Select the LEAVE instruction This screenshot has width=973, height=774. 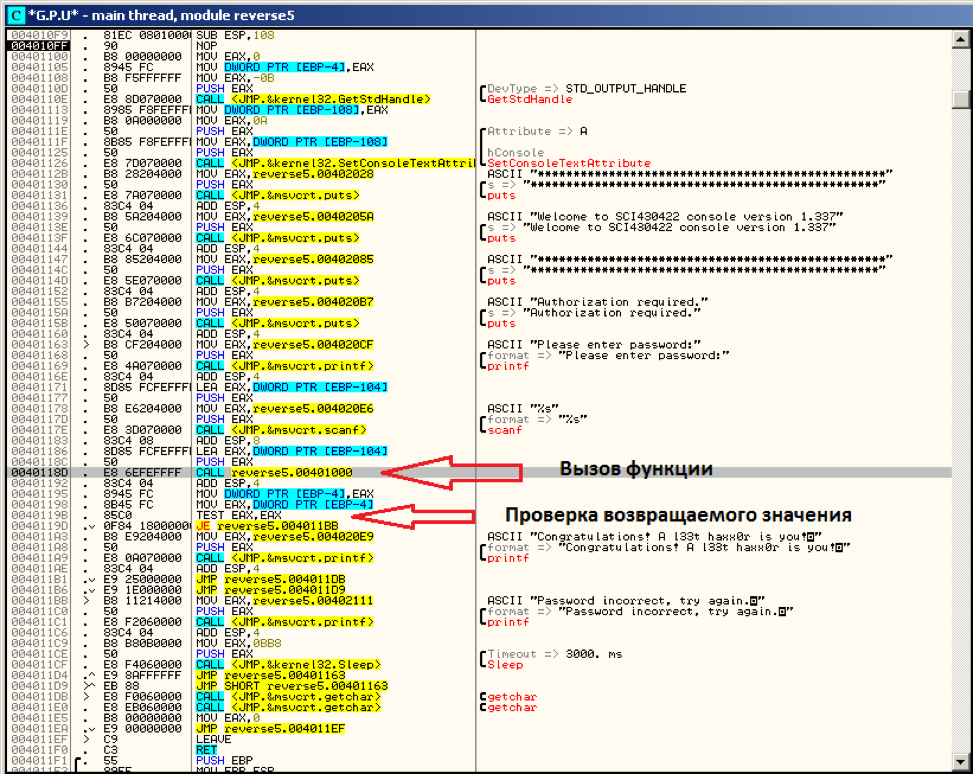click(x=213, y=739)
